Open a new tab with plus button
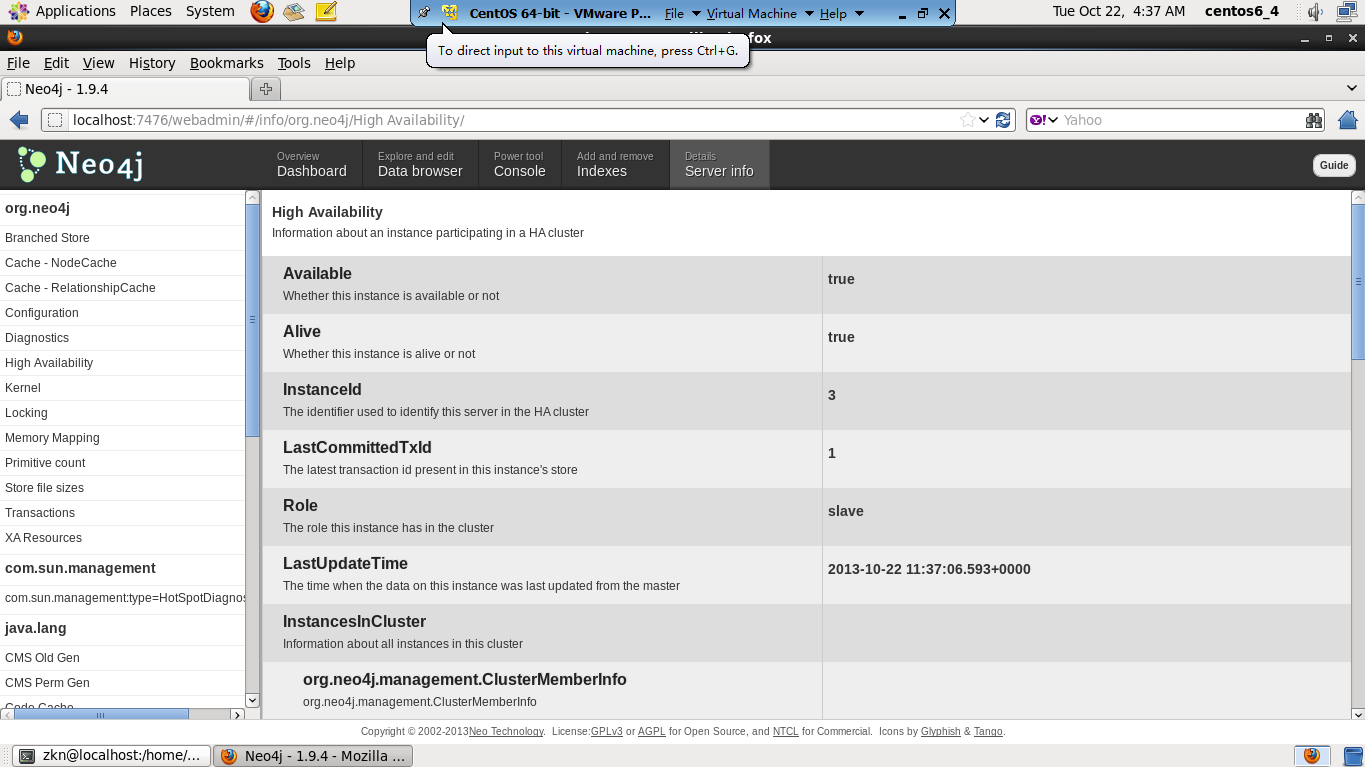 265,89
